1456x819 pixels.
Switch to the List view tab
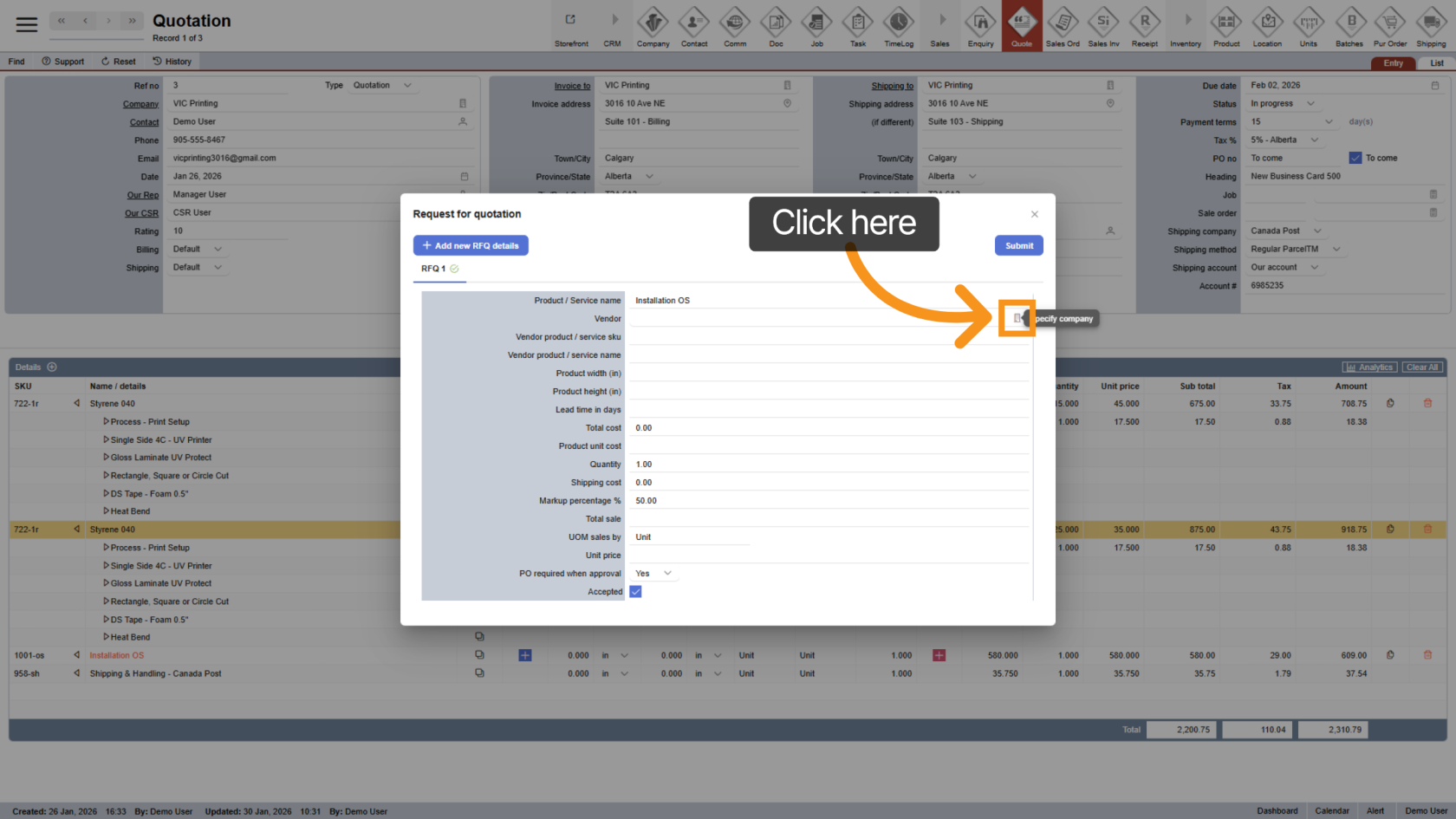point(1436,63)
